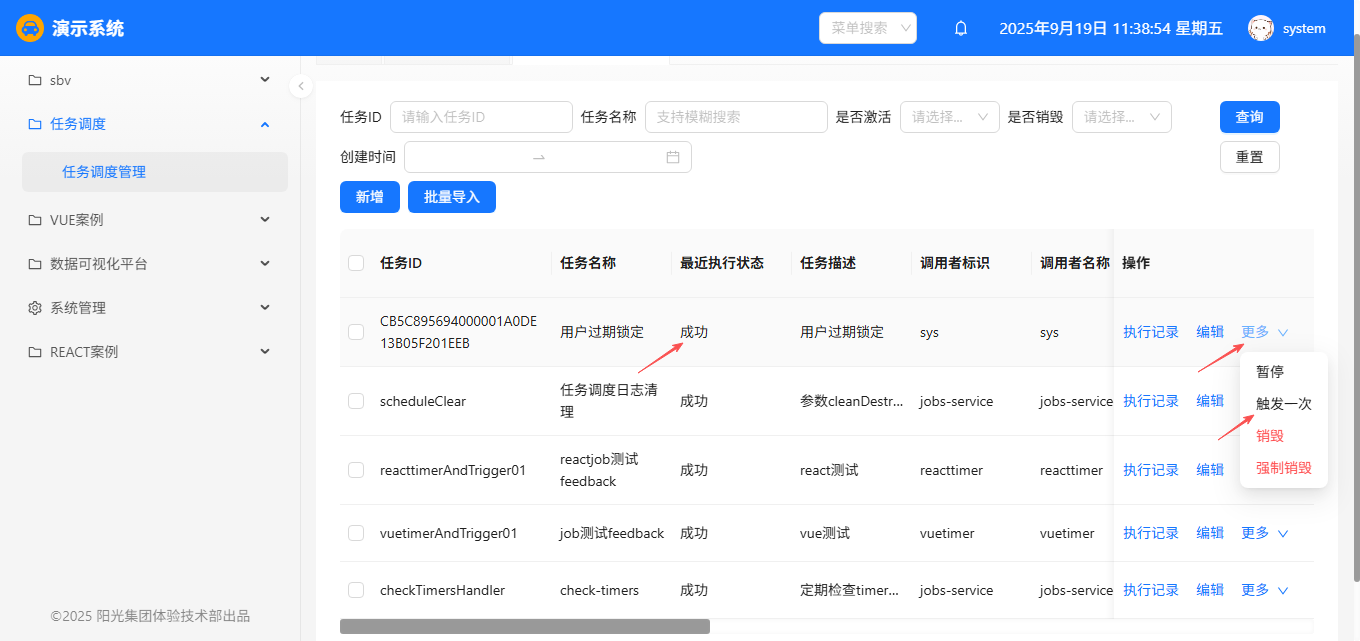Choose 触发一次 from the menu
The image size is (1360, 641).
[1283, 404]
